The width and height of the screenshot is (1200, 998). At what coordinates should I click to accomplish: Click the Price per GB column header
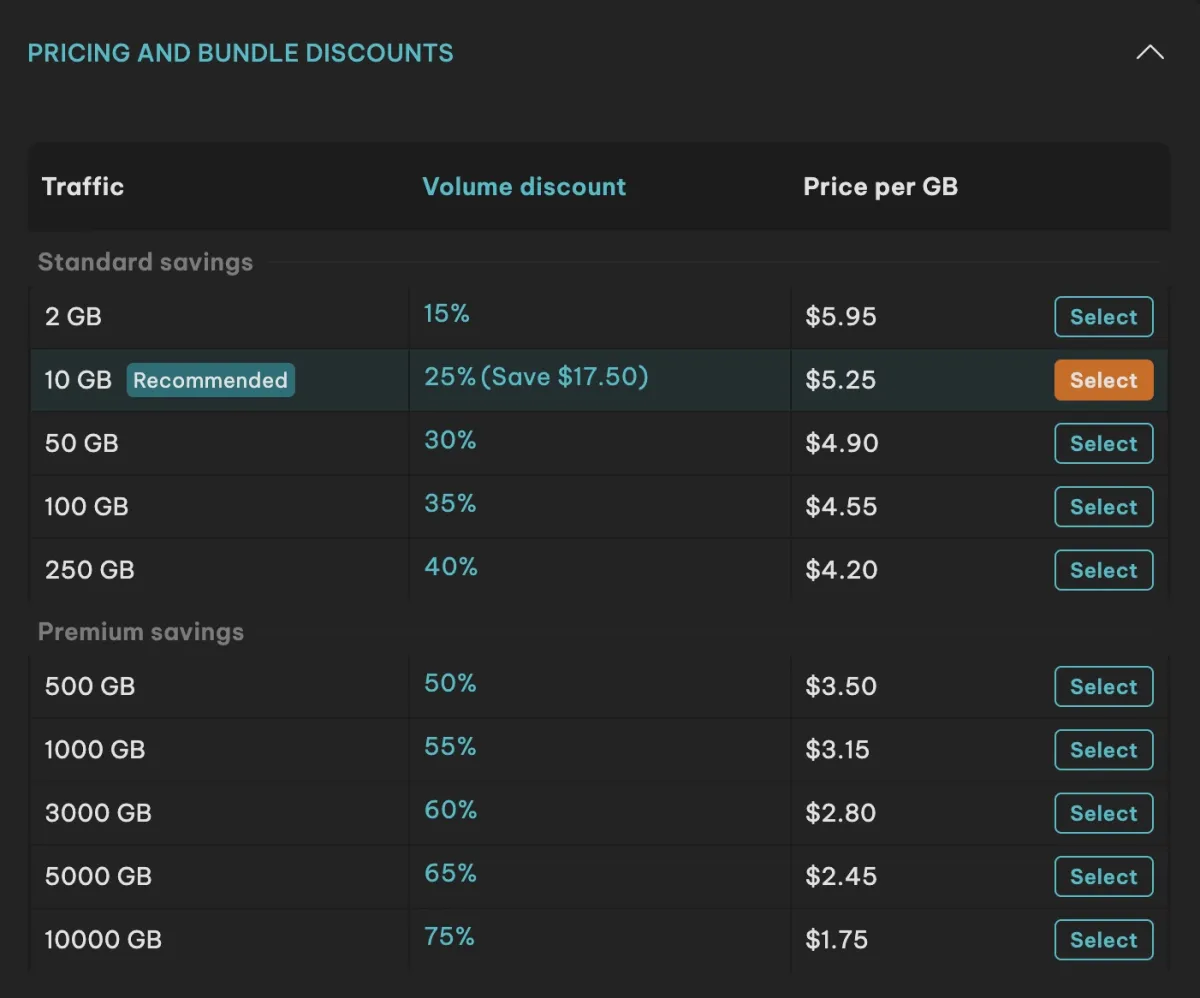point(881,187)
